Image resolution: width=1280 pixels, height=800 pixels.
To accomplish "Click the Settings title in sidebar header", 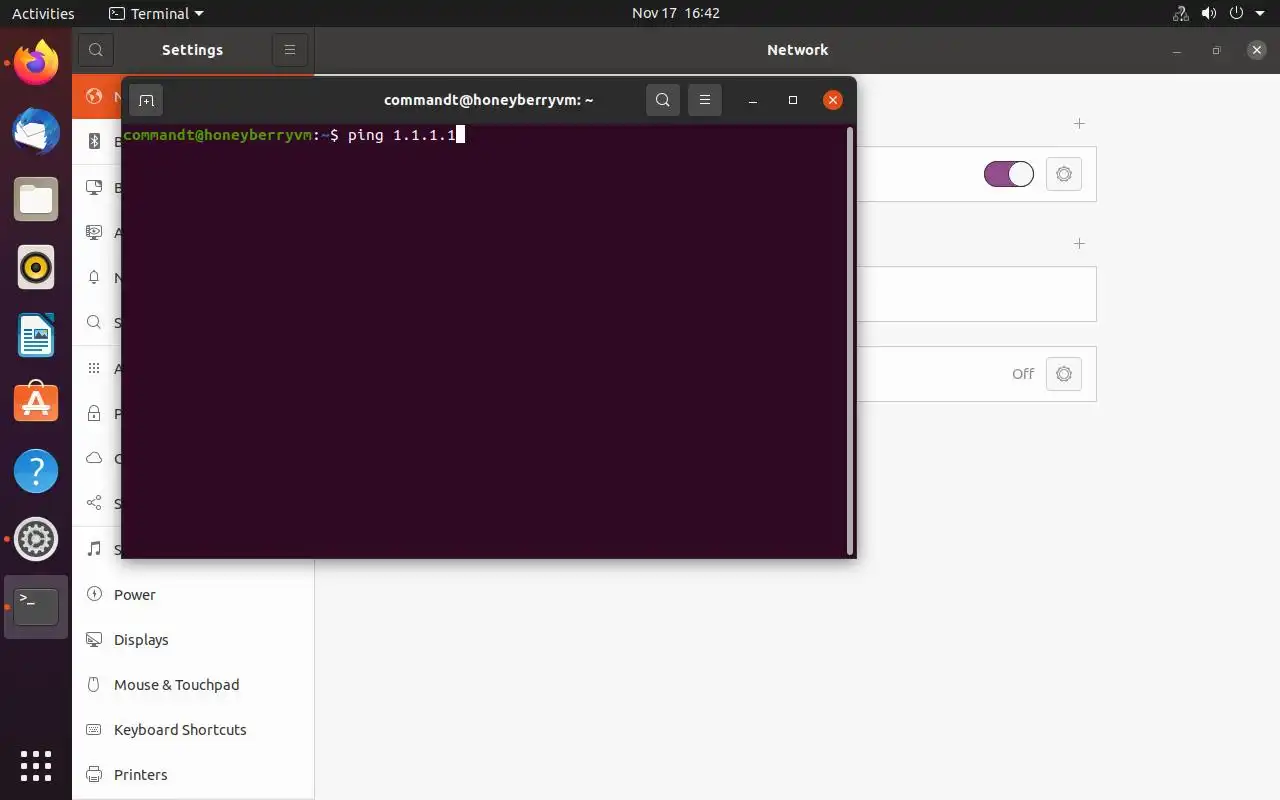I will 192,50.
